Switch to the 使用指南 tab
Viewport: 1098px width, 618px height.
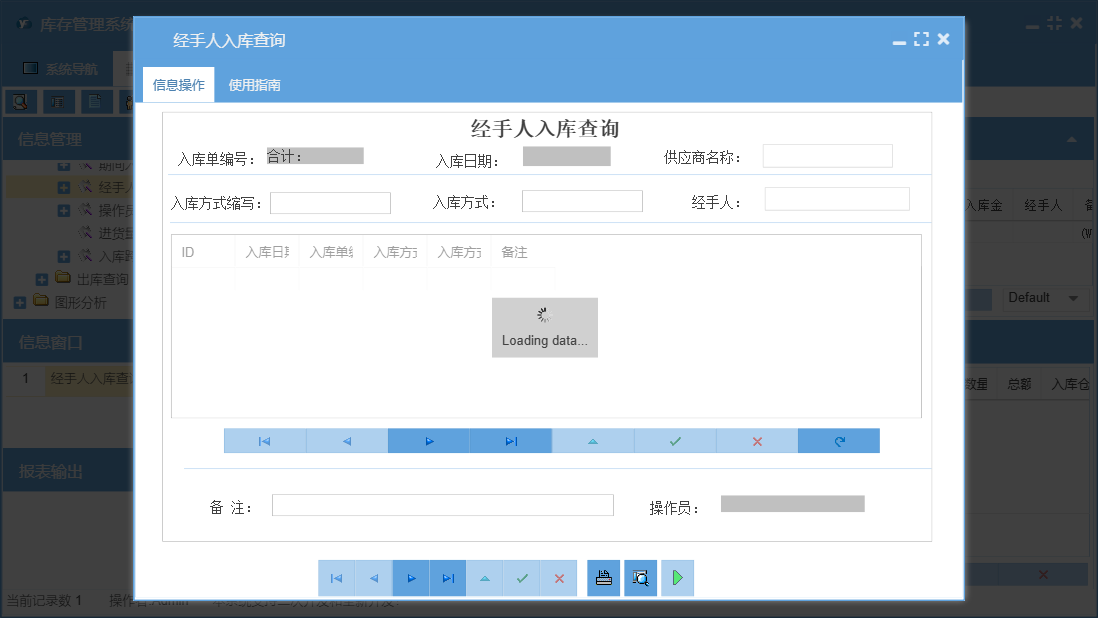pyautogui.click(x=254, y=84)
